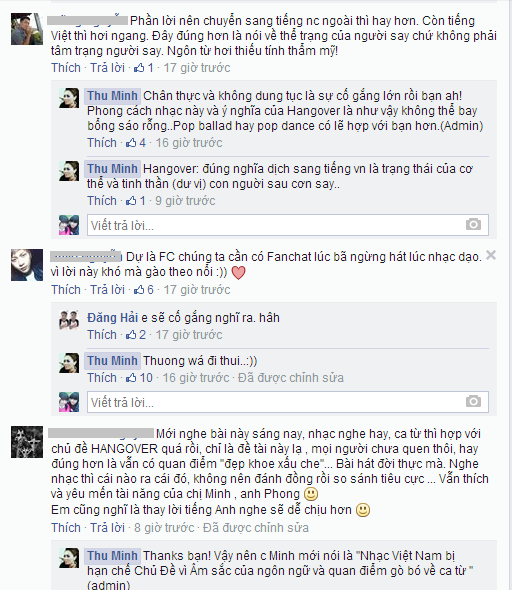Screen dimensions: 512x590
Task: Attach photo in first reply box camera icon
Action: [x=473, y=224]
